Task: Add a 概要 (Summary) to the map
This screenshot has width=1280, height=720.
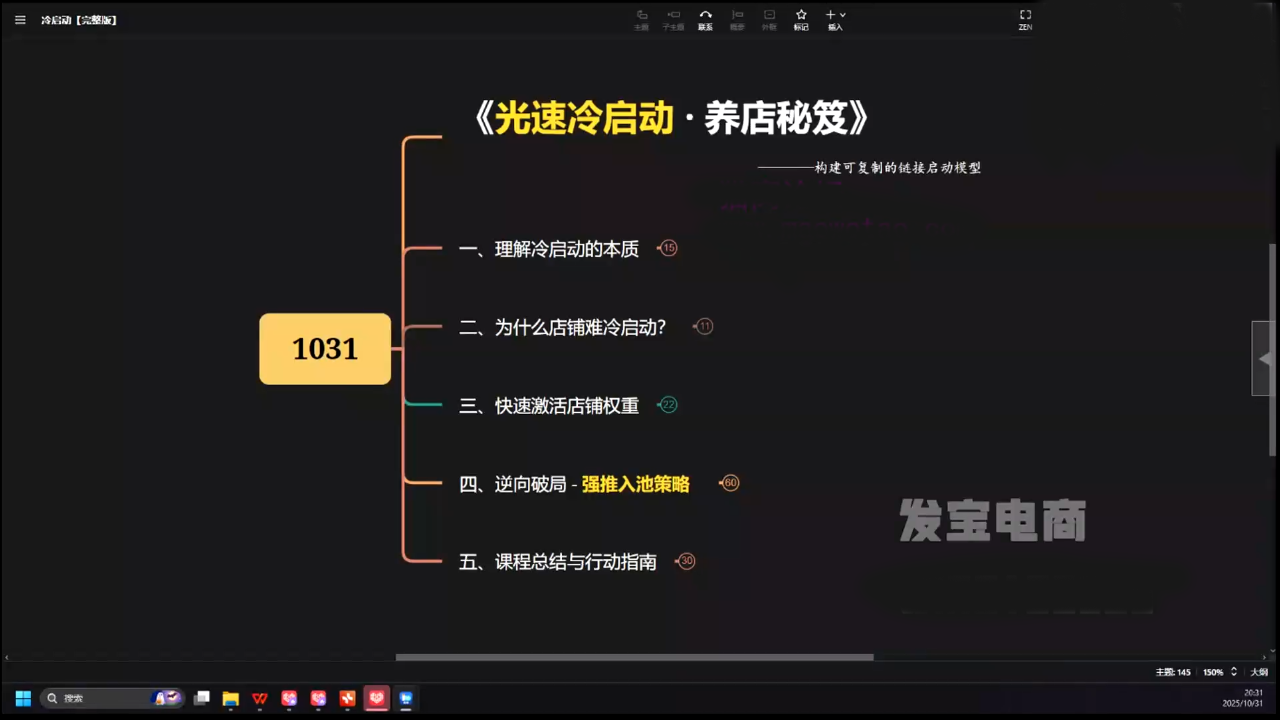Action: (x=737, y=18)
